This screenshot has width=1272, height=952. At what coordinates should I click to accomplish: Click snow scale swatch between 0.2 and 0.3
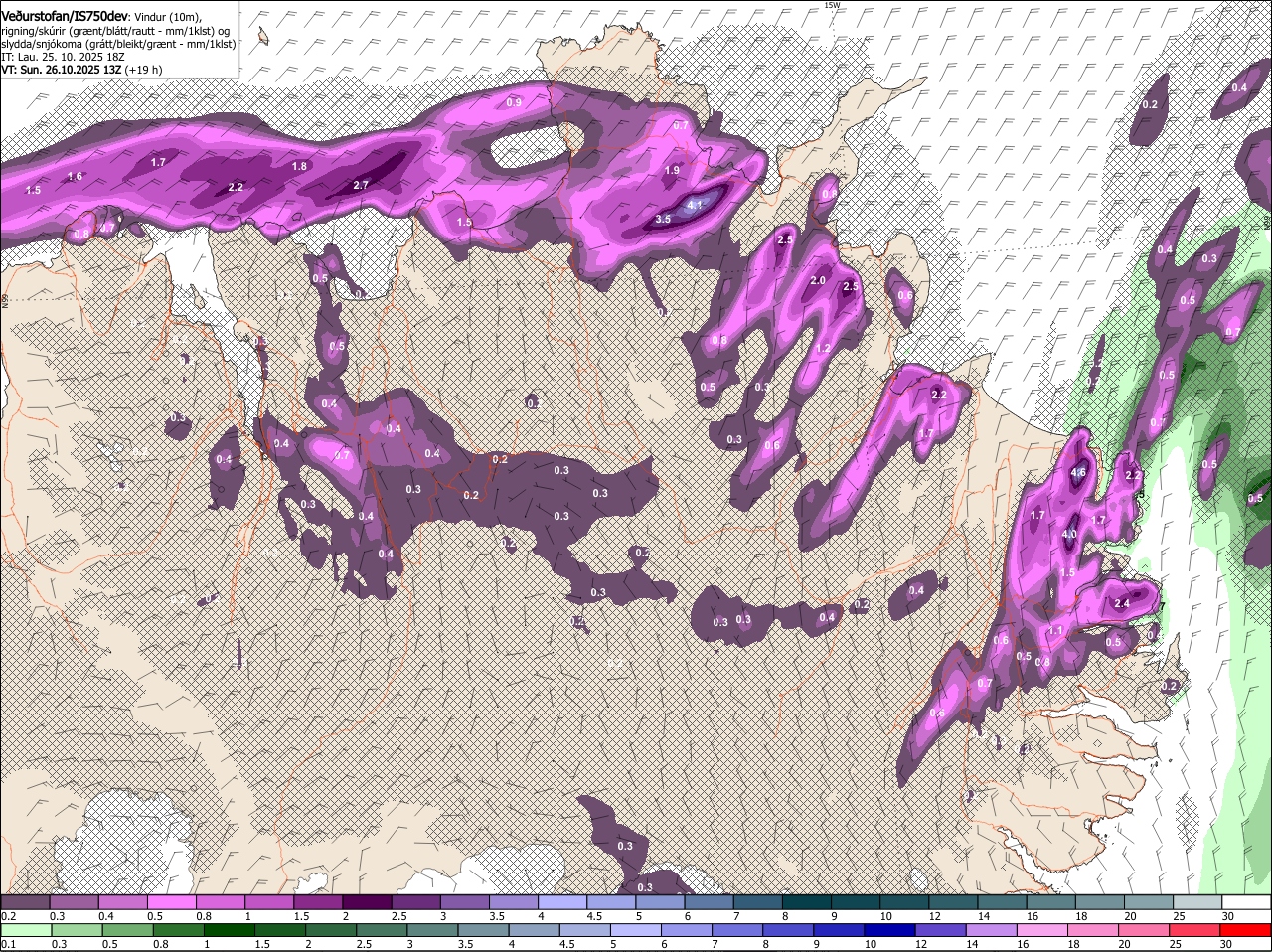tap(27, 901)
